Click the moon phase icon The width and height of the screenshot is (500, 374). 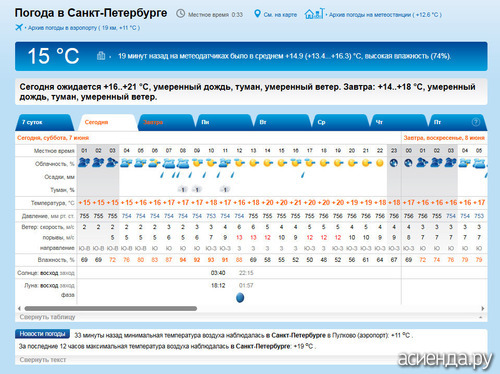click(240, 297)
